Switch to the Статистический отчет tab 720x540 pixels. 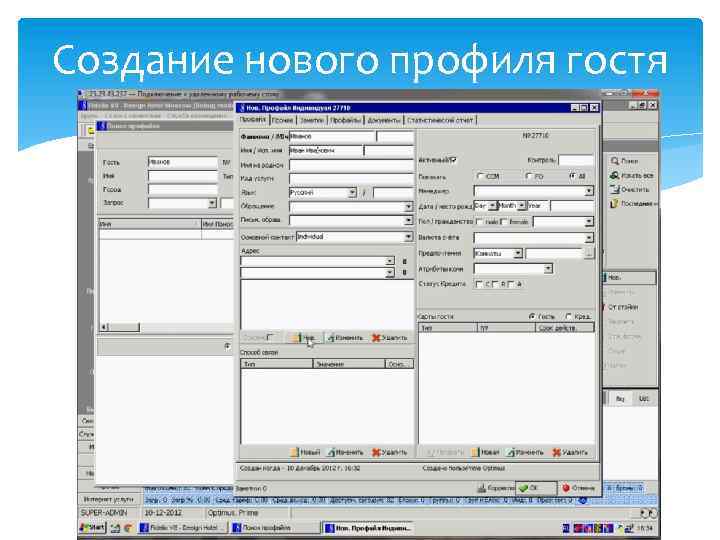440,120
